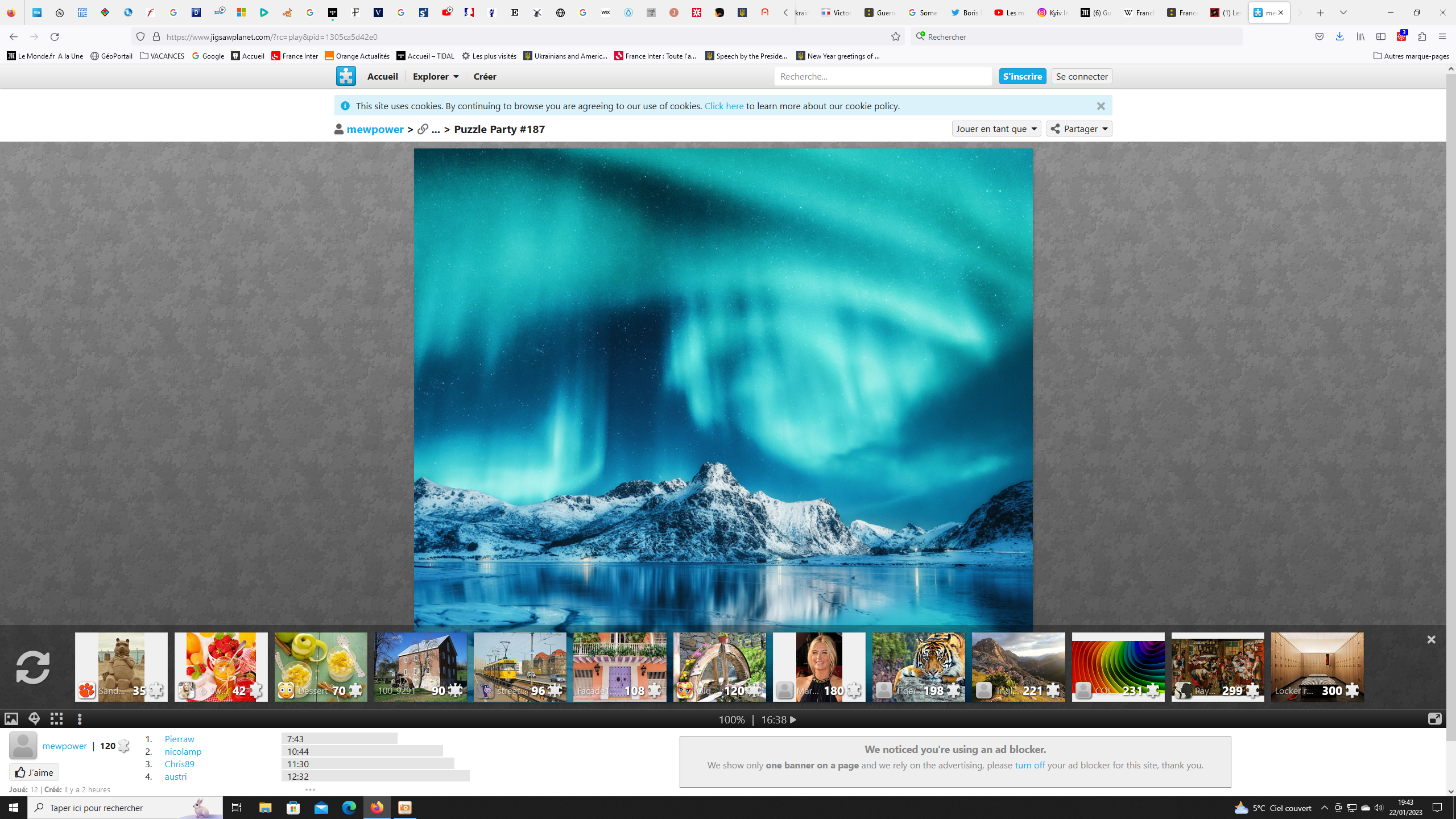Viewport: 1456px width, 819px height.
Task: Open Pierraw's profile link
Action: 179,739
